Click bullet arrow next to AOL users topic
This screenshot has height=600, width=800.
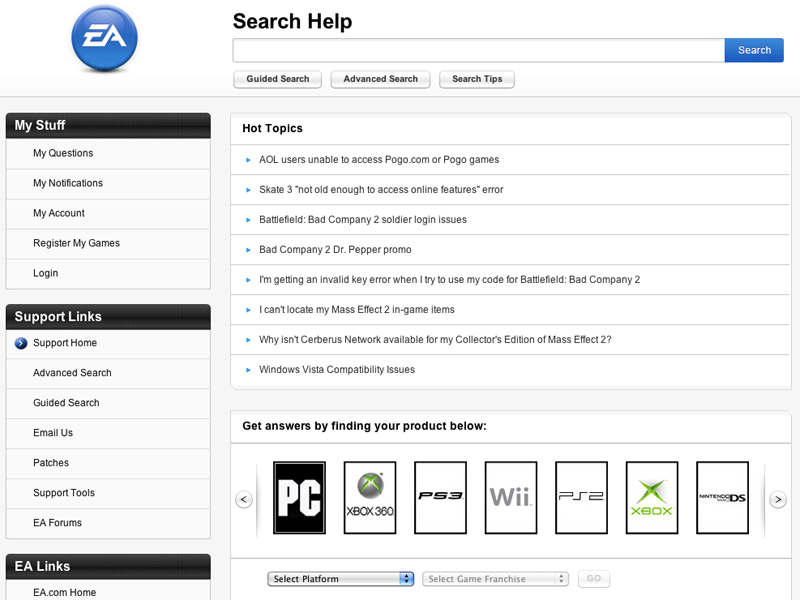tap(248, 160)
